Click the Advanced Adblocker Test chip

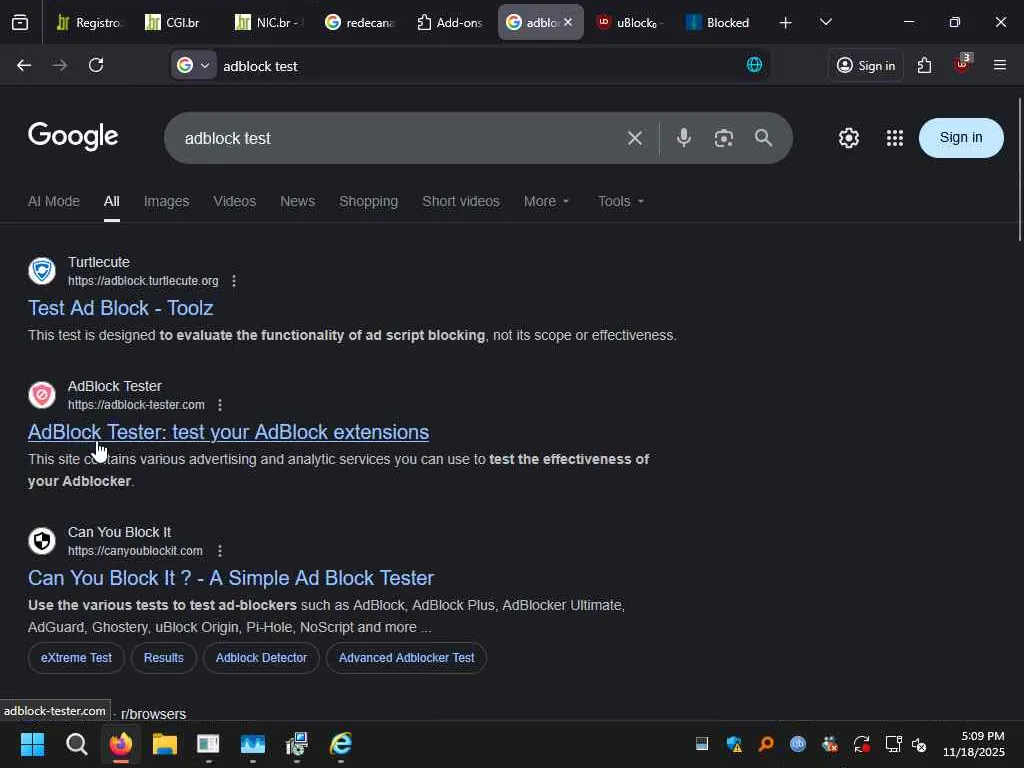pos(406,658)
